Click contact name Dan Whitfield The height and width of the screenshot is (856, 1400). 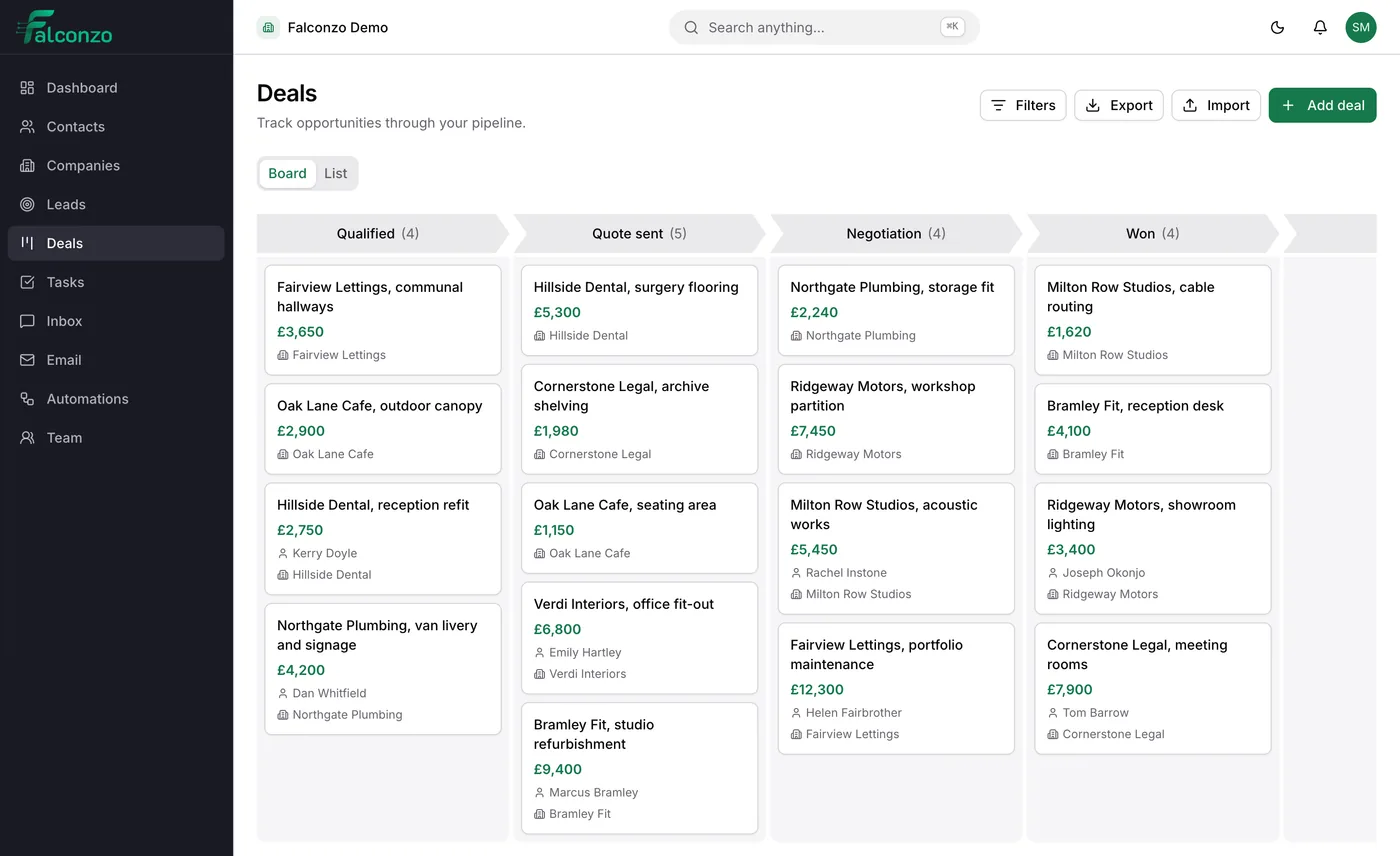tap(329, 693)
